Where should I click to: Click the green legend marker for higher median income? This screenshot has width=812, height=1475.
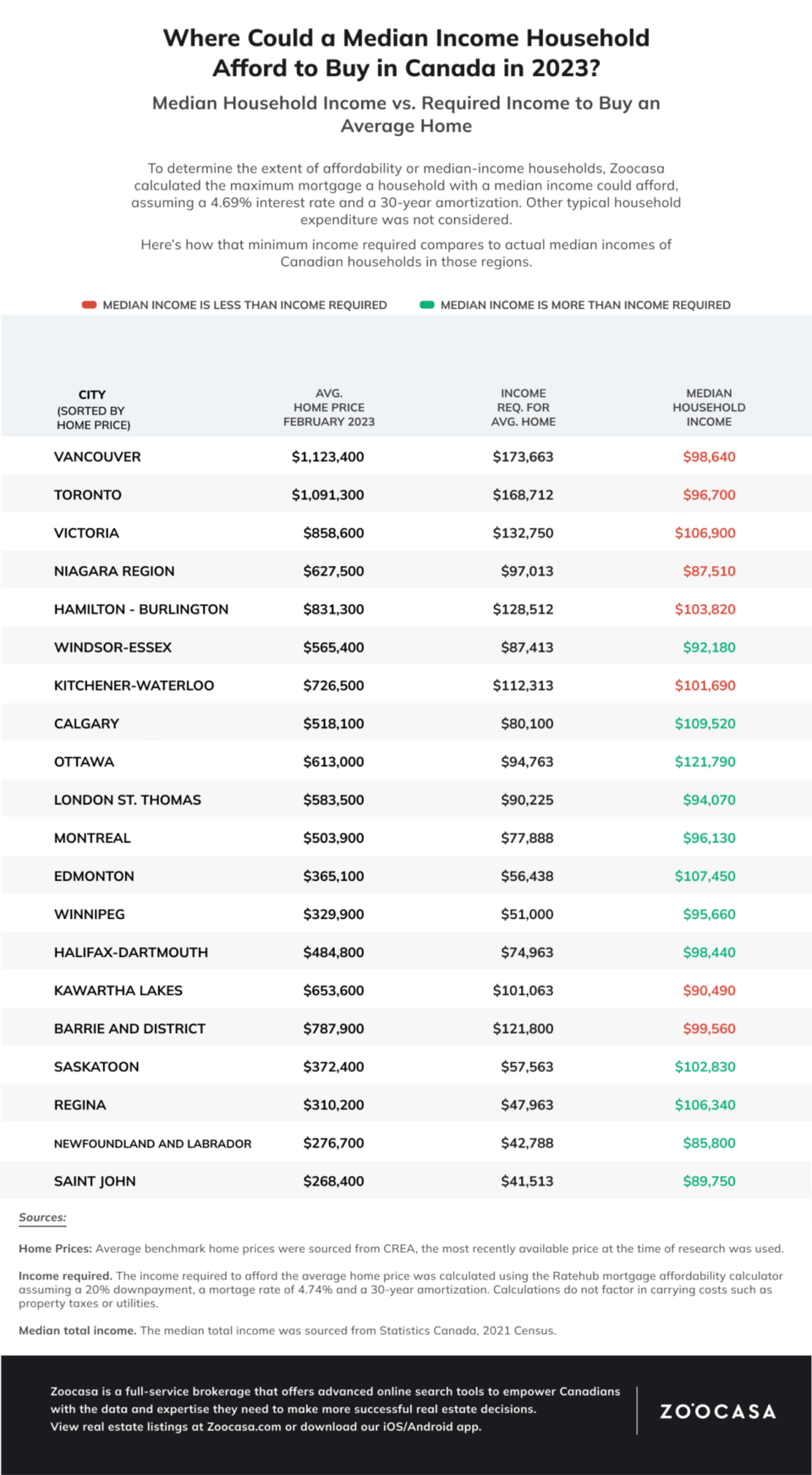(427, 305)
